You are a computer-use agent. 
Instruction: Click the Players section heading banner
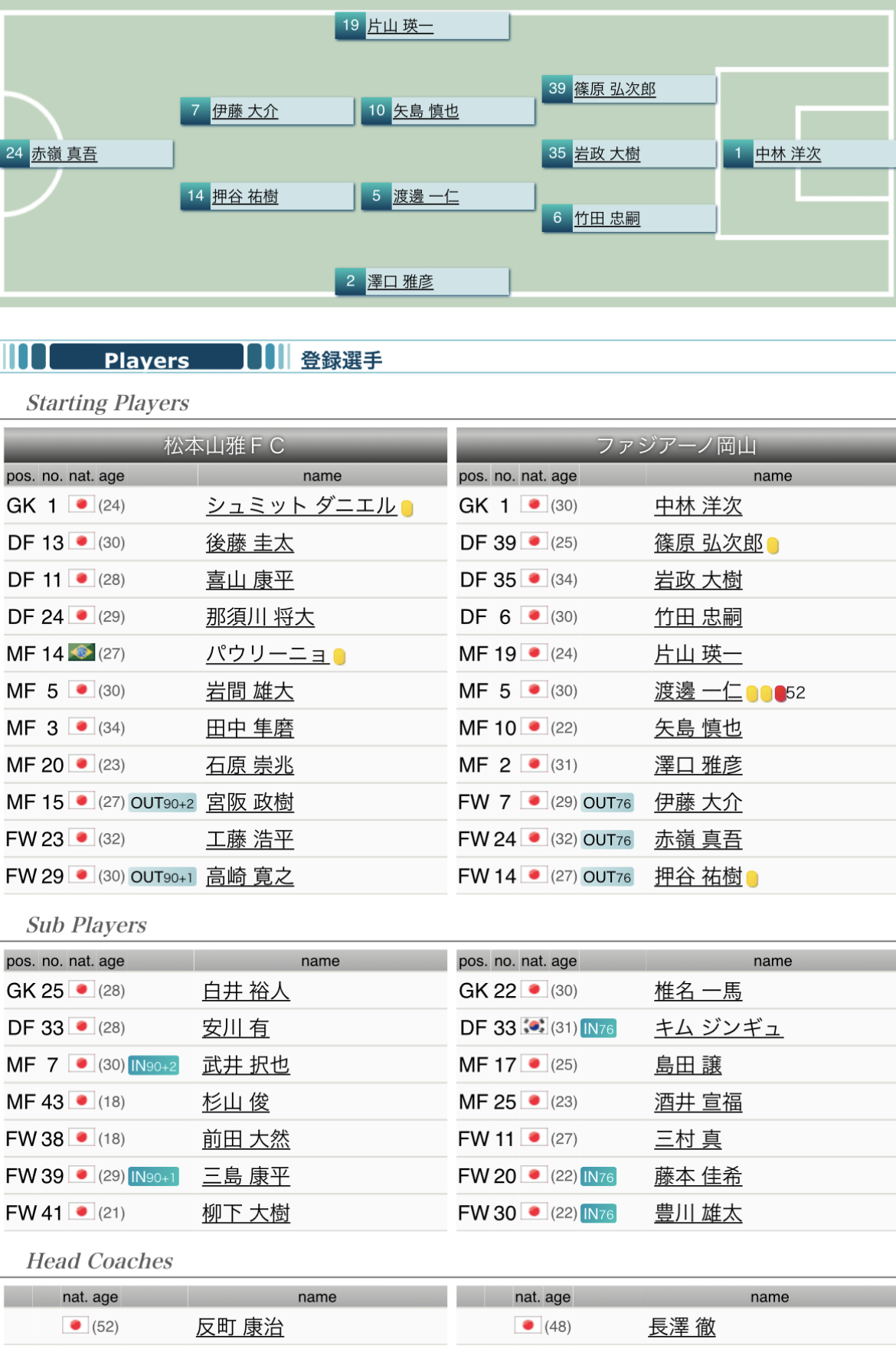coord(146,358)
